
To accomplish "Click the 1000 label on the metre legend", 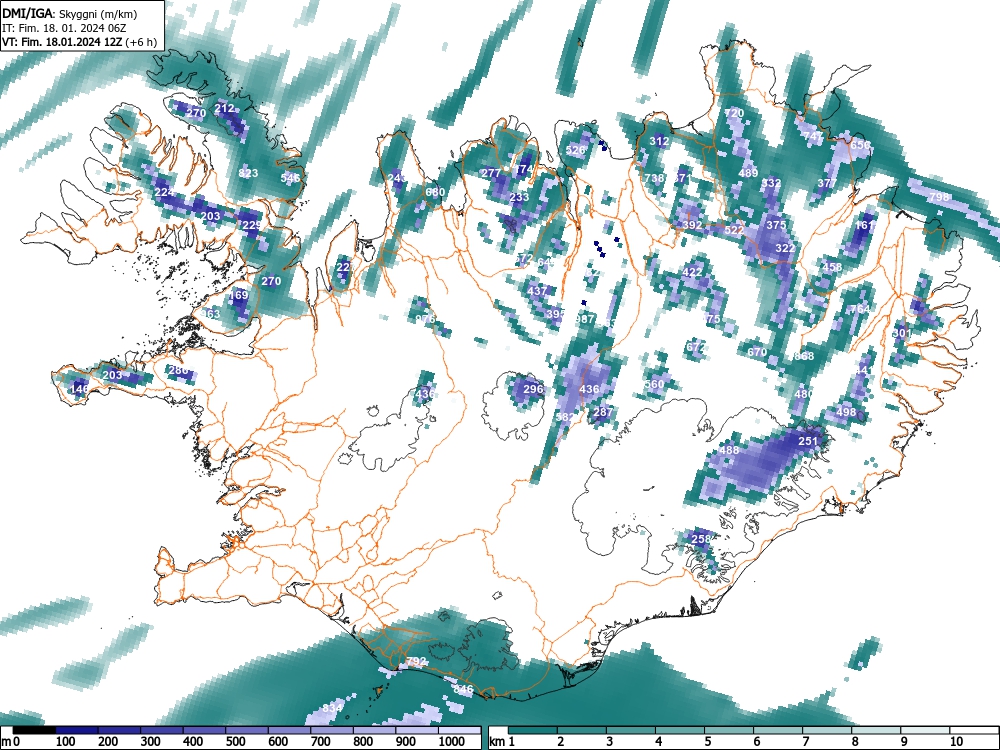I will click(452, 742).
